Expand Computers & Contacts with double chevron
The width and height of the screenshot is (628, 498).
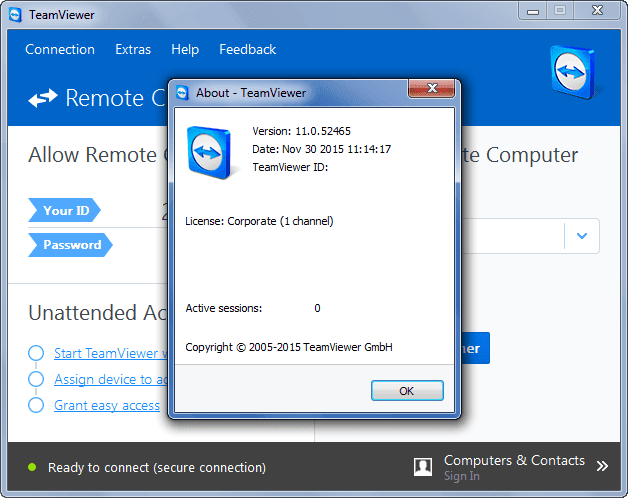pos(602,466)
